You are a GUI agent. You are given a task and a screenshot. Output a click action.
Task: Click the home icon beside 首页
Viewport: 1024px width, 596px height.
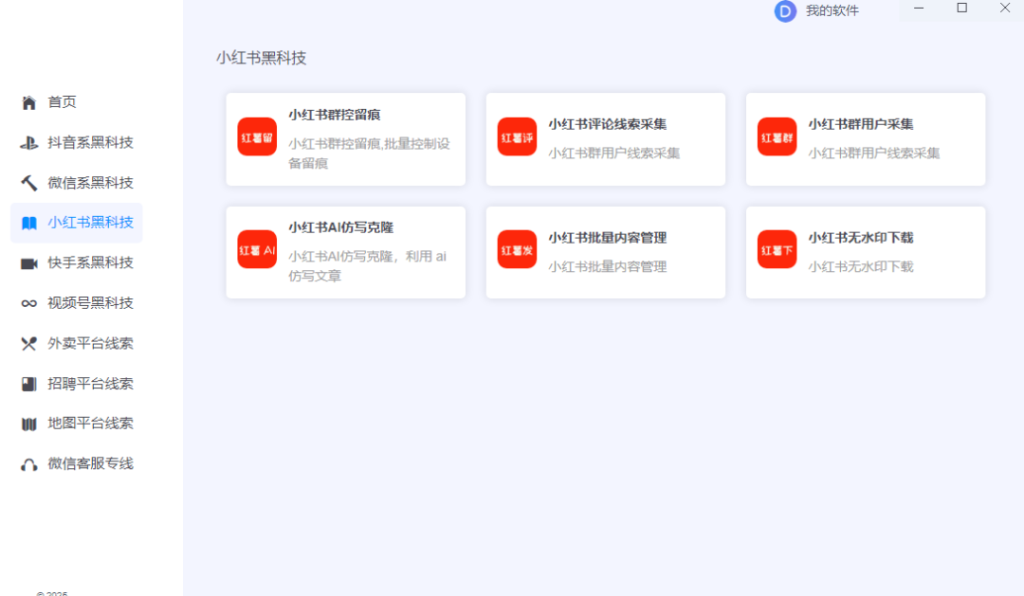pyautogui.click(x=28, y=102)
